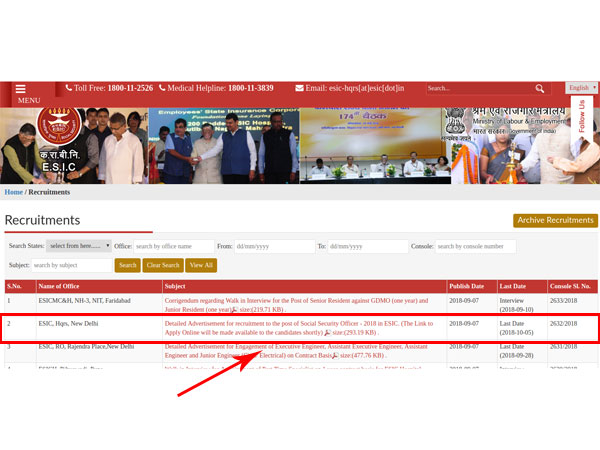The width and height of the screenshot is (600, 450).
Task: Click the header Search text field
Action: pyautogui.click(x=480, y=88)
